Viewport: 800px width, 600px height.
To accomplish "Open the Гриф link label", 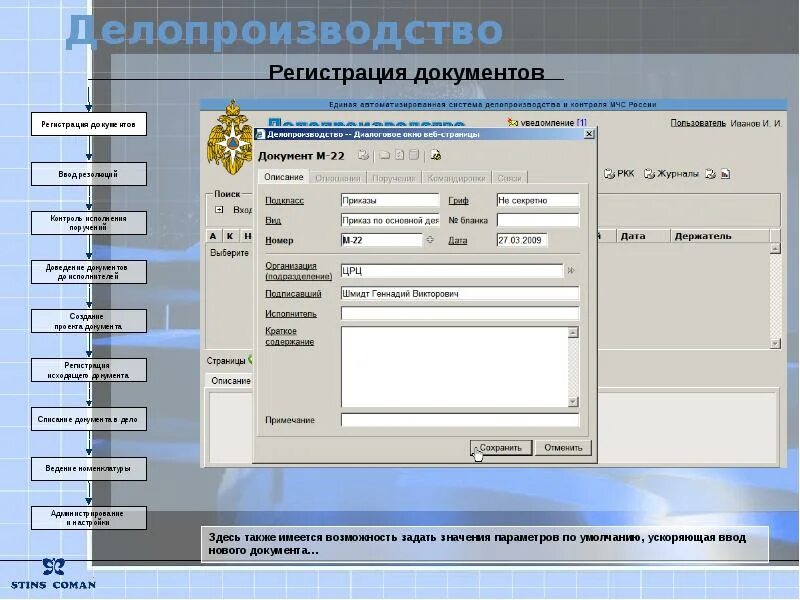I will pos(458,201).
